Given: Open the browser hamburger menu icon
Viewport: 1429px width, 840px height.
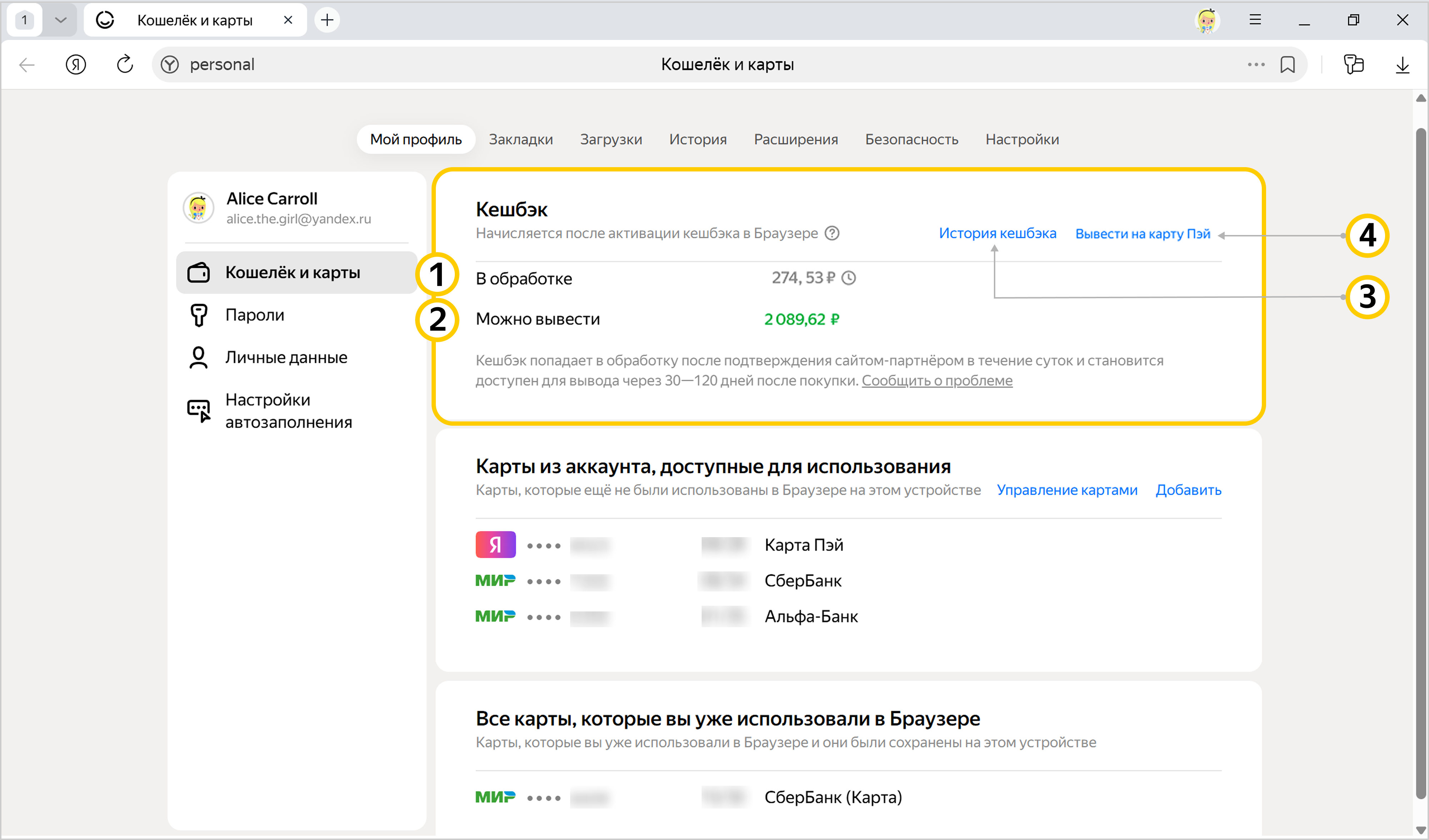Looking at the screenshot, I should tap(1255, 20).
